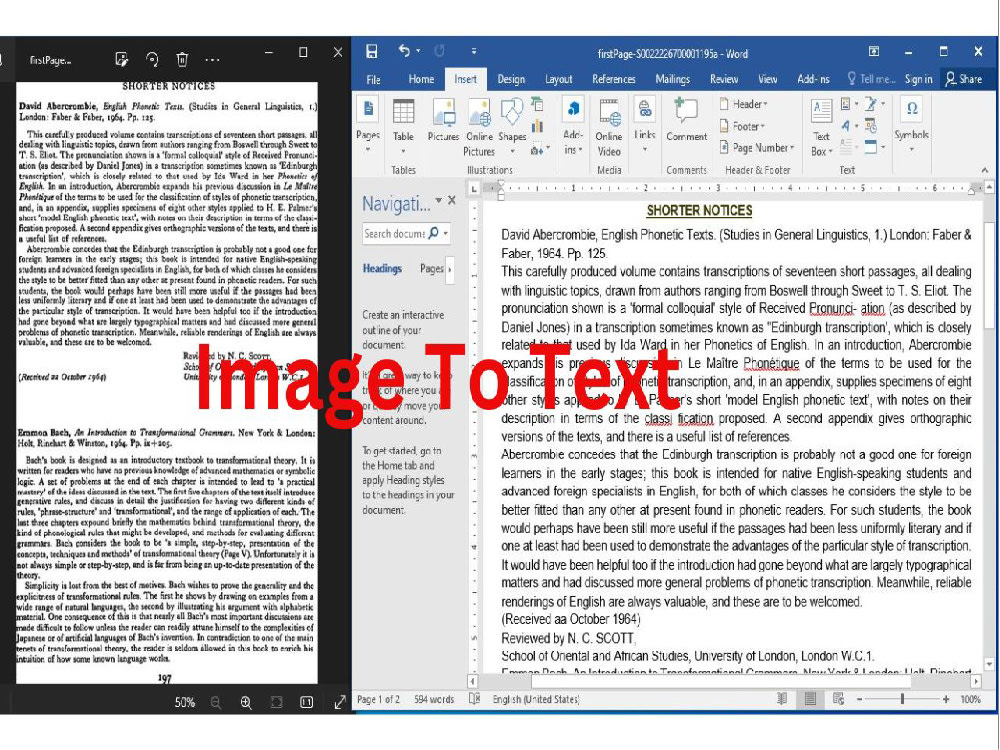Click the Delete trash icon in Photos viewer
The image size is (1000, 750).
(x=182, y=59)
